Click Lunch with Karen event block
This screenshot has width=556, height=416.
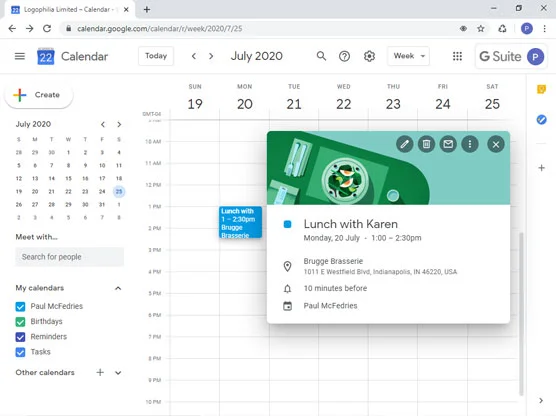pyautogui.click(x=240, y=222)
